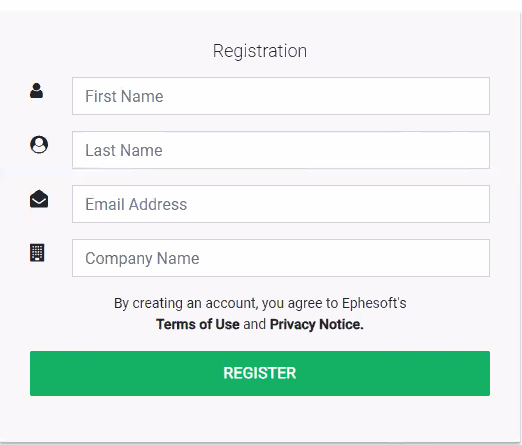
Task: Click into the Last Name text box
Action: [281, 150]
